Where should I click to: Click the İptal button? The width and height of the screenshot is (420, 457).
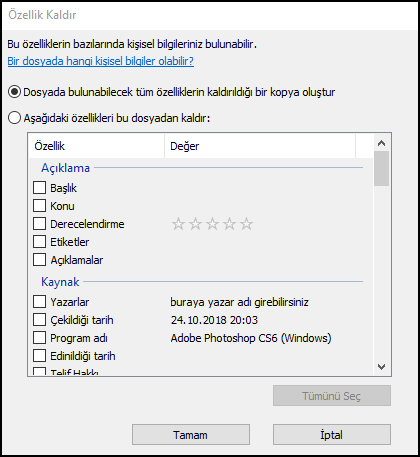(332, 435)
